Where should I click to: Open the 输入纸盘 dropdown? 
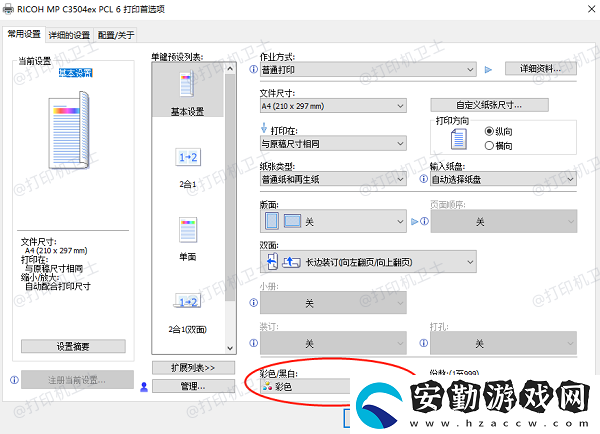tap(504, 179)
